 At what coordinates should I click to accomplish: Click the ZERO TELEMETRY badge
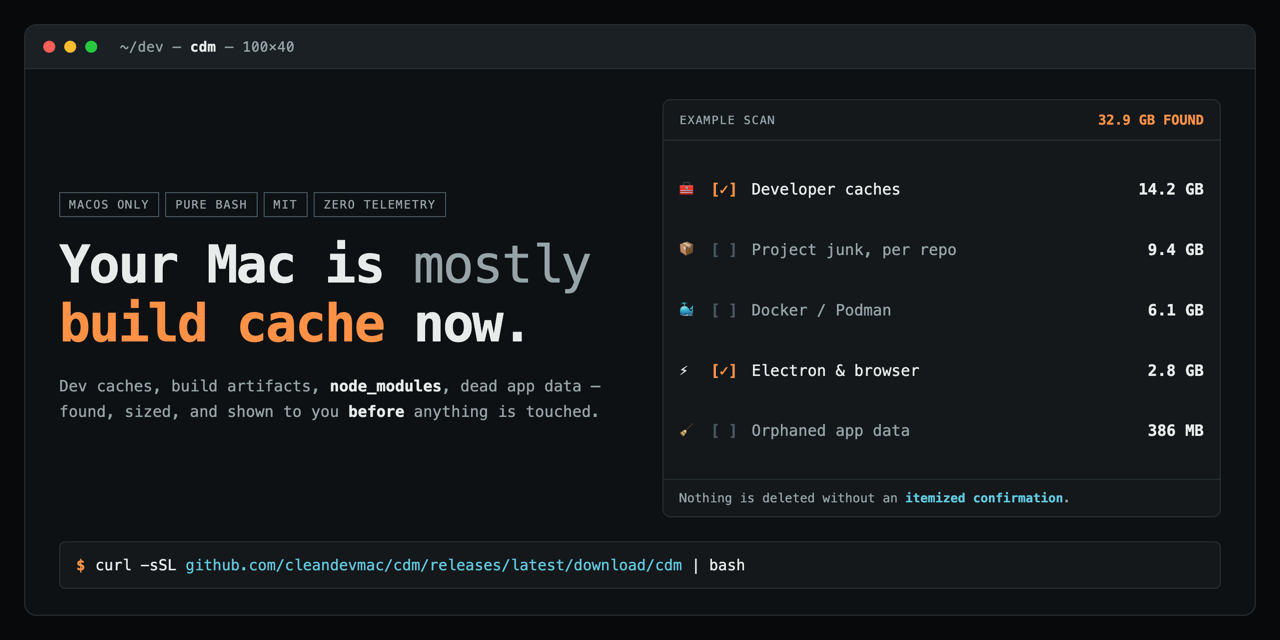click(379, 204)
